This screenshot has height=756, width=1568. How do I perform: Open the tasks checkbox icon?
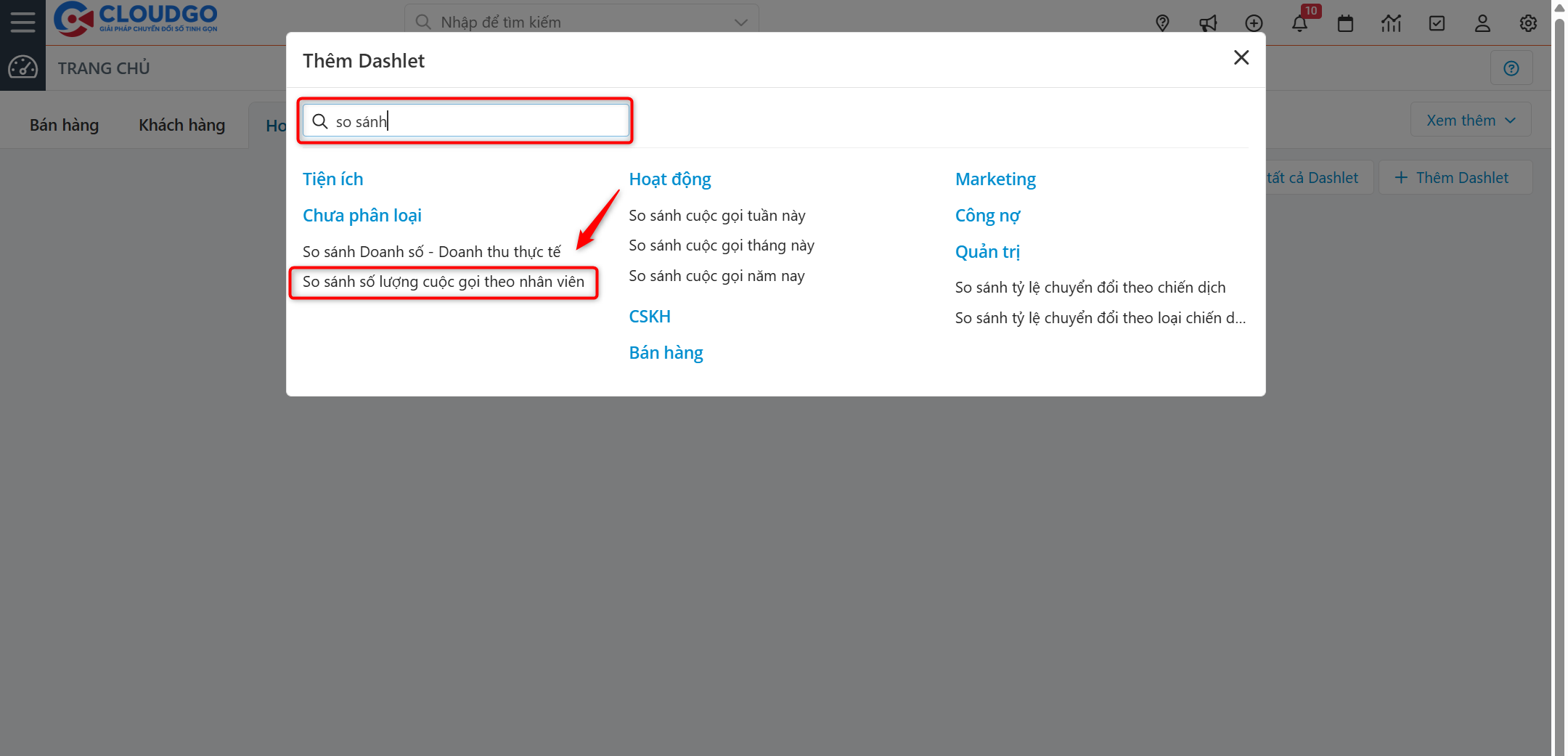coord(1437,23)
